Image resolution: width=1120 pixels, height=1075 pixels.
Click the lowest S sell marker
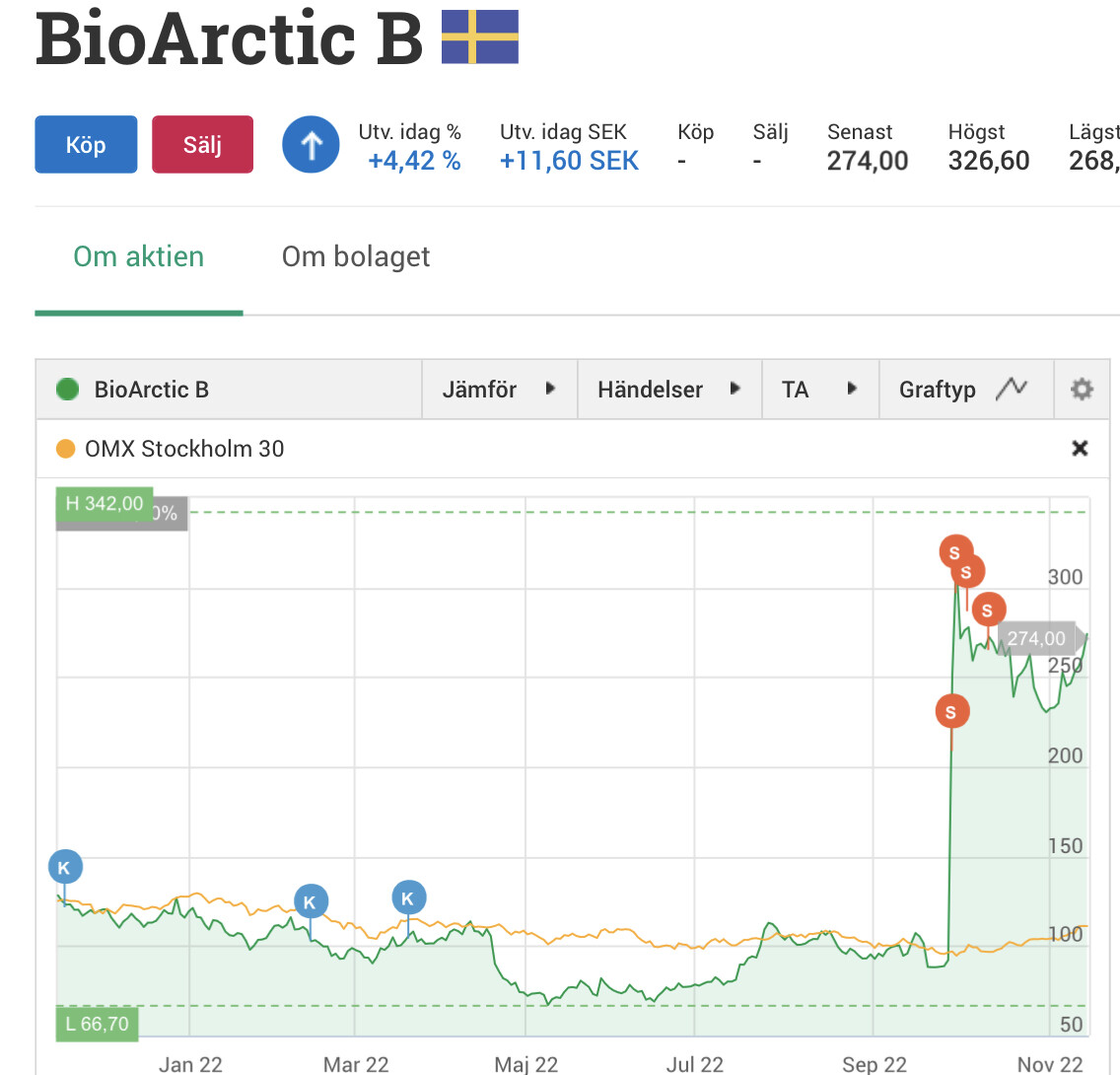(x=951, y=711)
